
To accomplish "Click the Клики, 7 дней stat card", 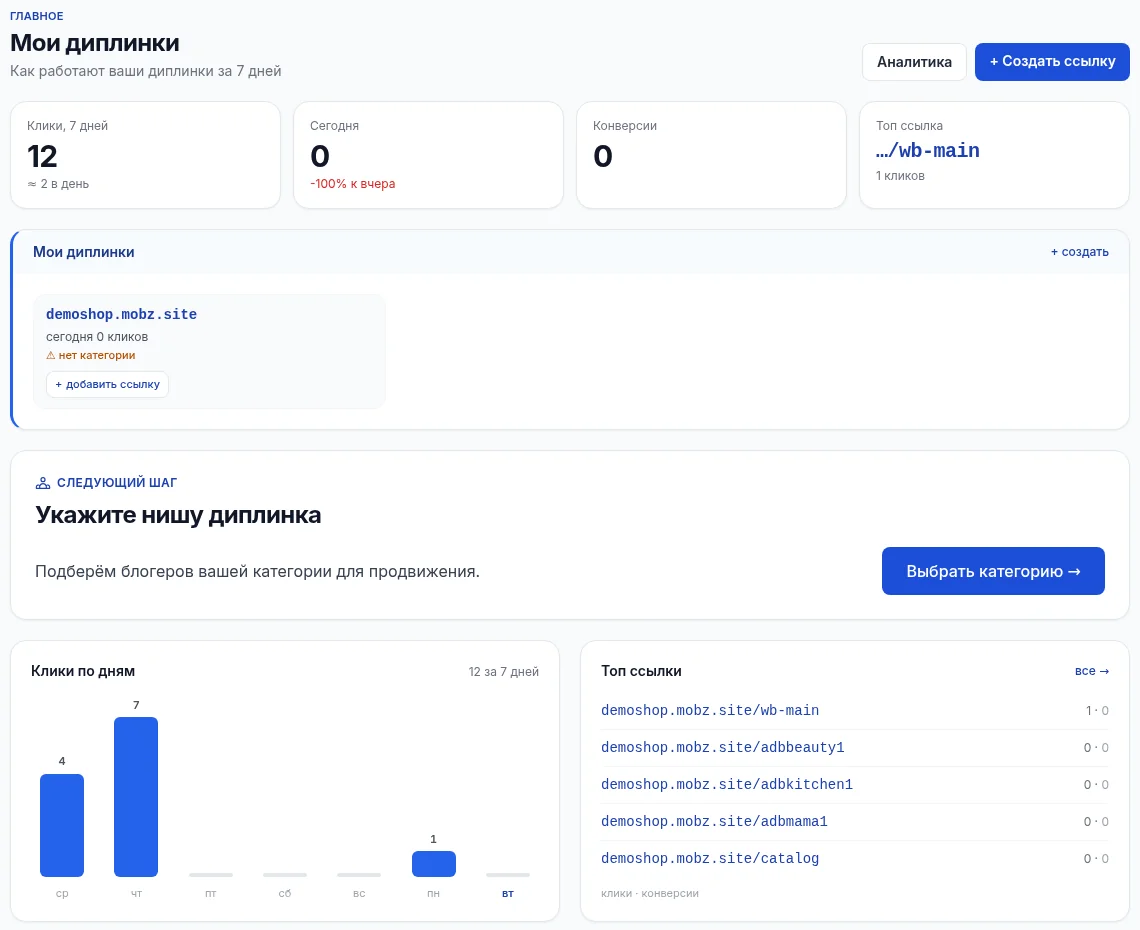I will click(145, 155).
